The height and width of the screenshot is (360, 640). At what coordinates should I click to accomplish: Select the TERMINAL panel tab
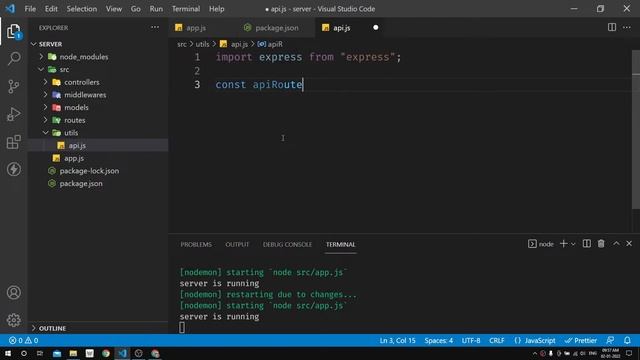pos(340,244)
